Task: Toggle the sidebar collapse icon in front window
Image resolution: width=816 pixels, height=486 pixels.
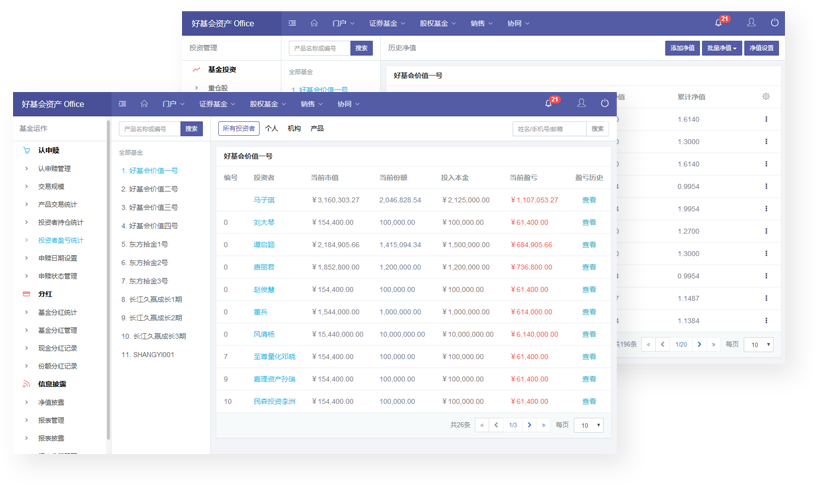Action: [122, 104]
